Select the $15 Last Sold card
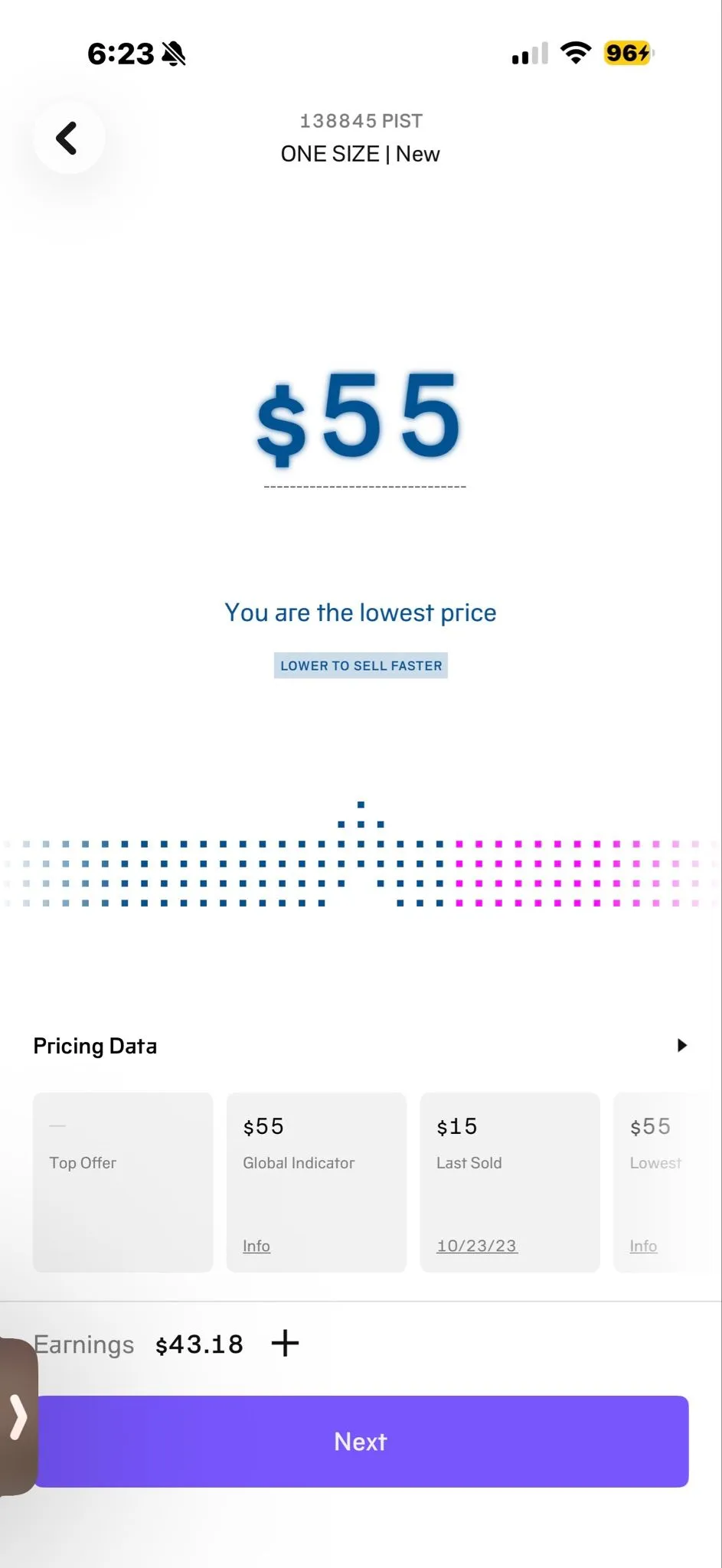This screenshot has width=722, height=1568. (x=510, y=1182)
